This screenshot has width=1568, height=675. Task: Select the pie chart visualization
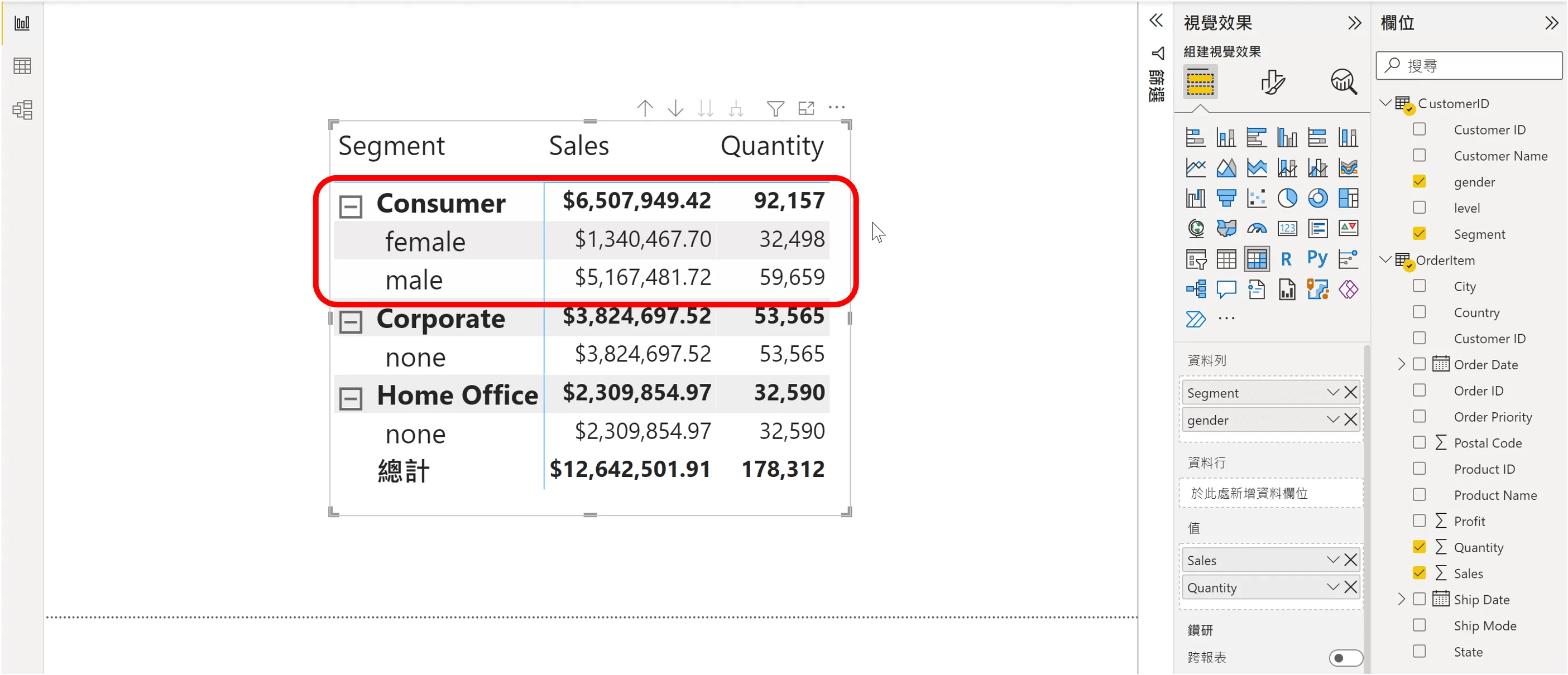pyautogui.click(x=1287, y=198)
